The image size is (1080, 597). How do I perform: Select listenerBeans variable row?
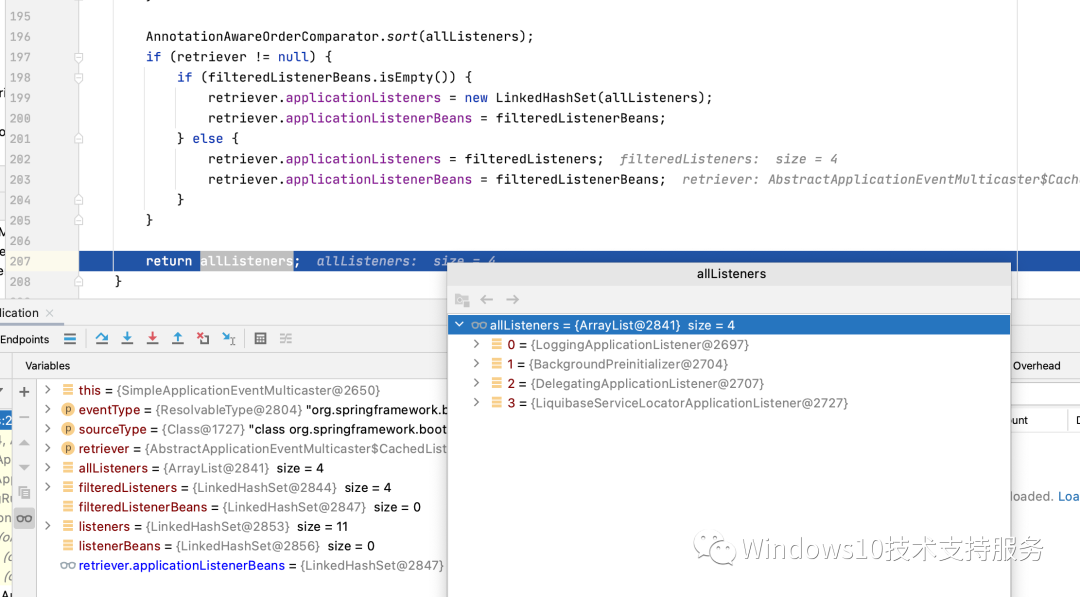point(241,546)
